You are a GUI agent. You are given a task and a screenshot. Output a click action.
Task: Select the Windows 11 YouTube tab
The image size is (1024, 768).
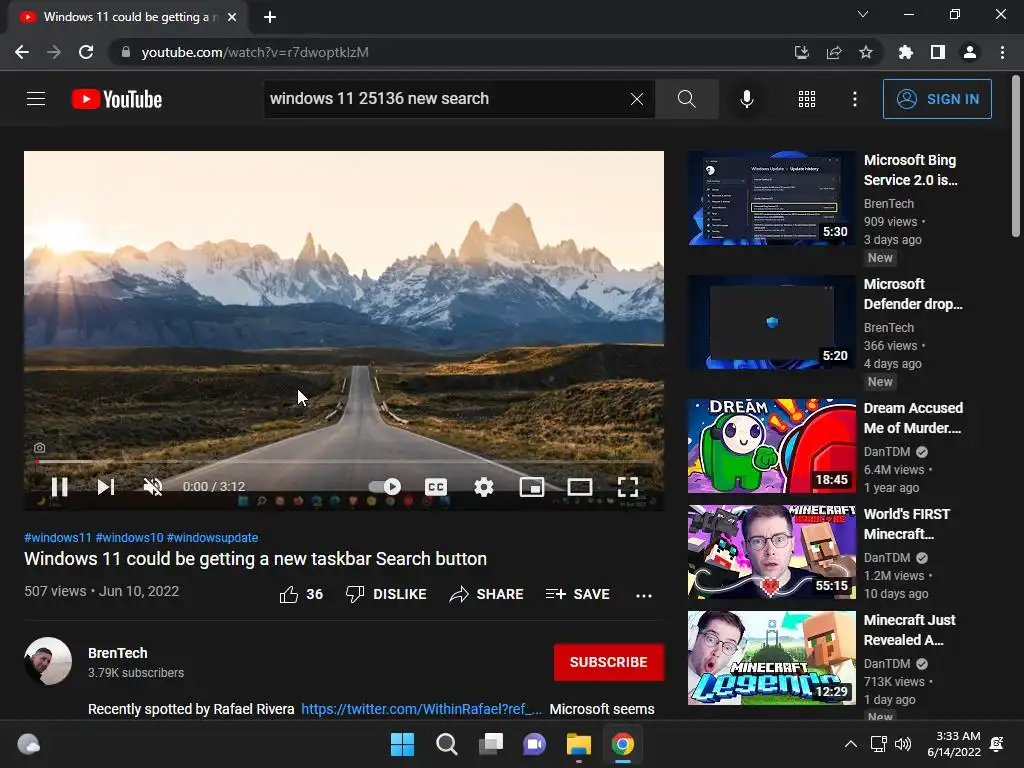126,17
